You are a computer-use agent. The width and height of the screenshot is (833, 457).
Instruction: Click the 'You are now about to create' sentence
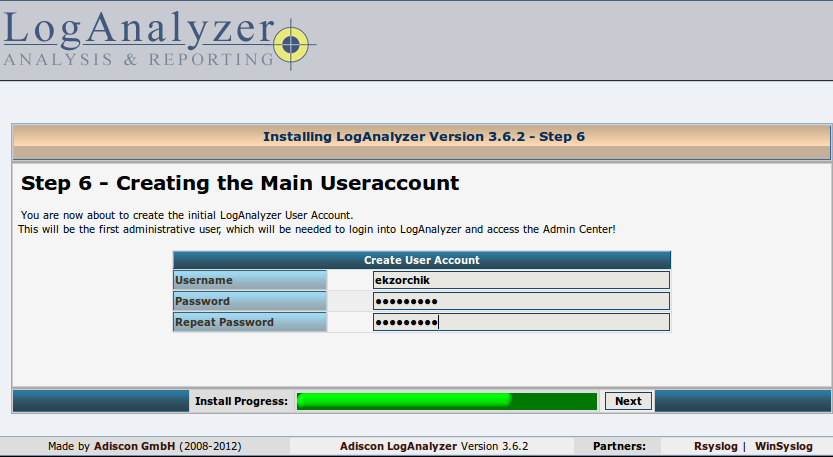(x=187, y=215)
